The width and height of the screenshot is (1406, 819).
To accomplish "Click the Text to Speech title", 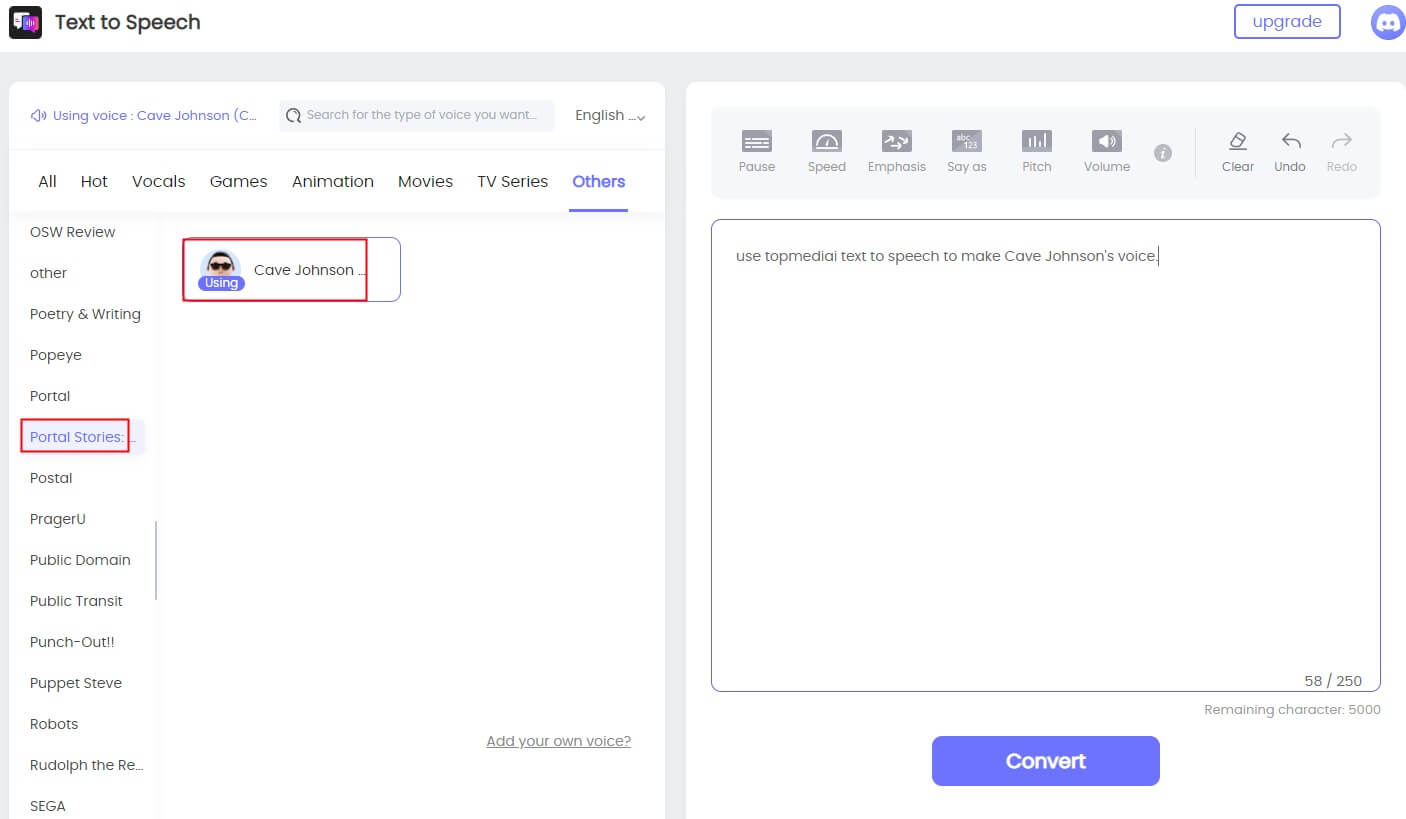I will pyautogui.click(x=128, y=22).
